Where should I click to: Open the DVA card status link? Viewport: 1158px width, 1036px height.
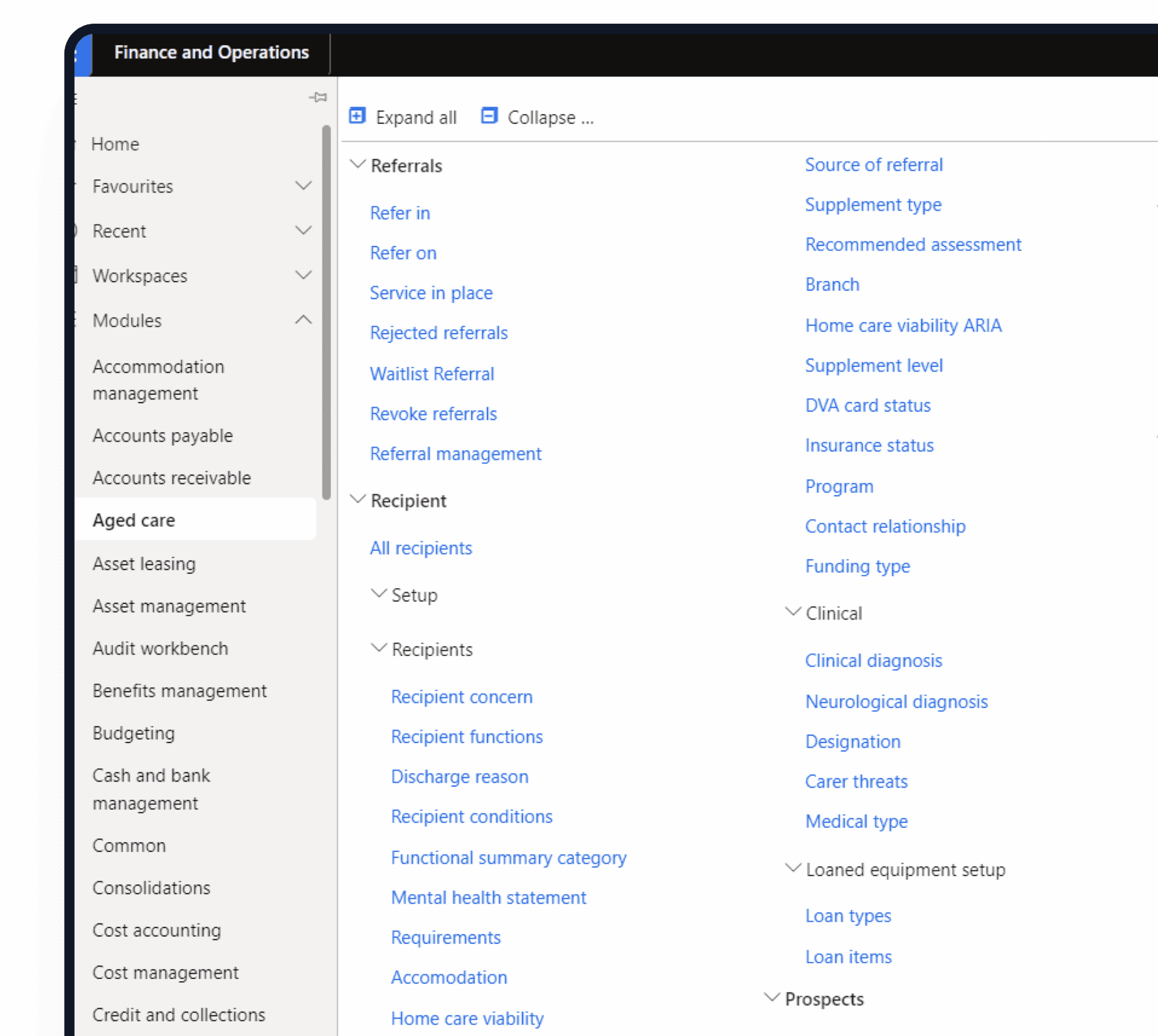click(x=868, y=406)
